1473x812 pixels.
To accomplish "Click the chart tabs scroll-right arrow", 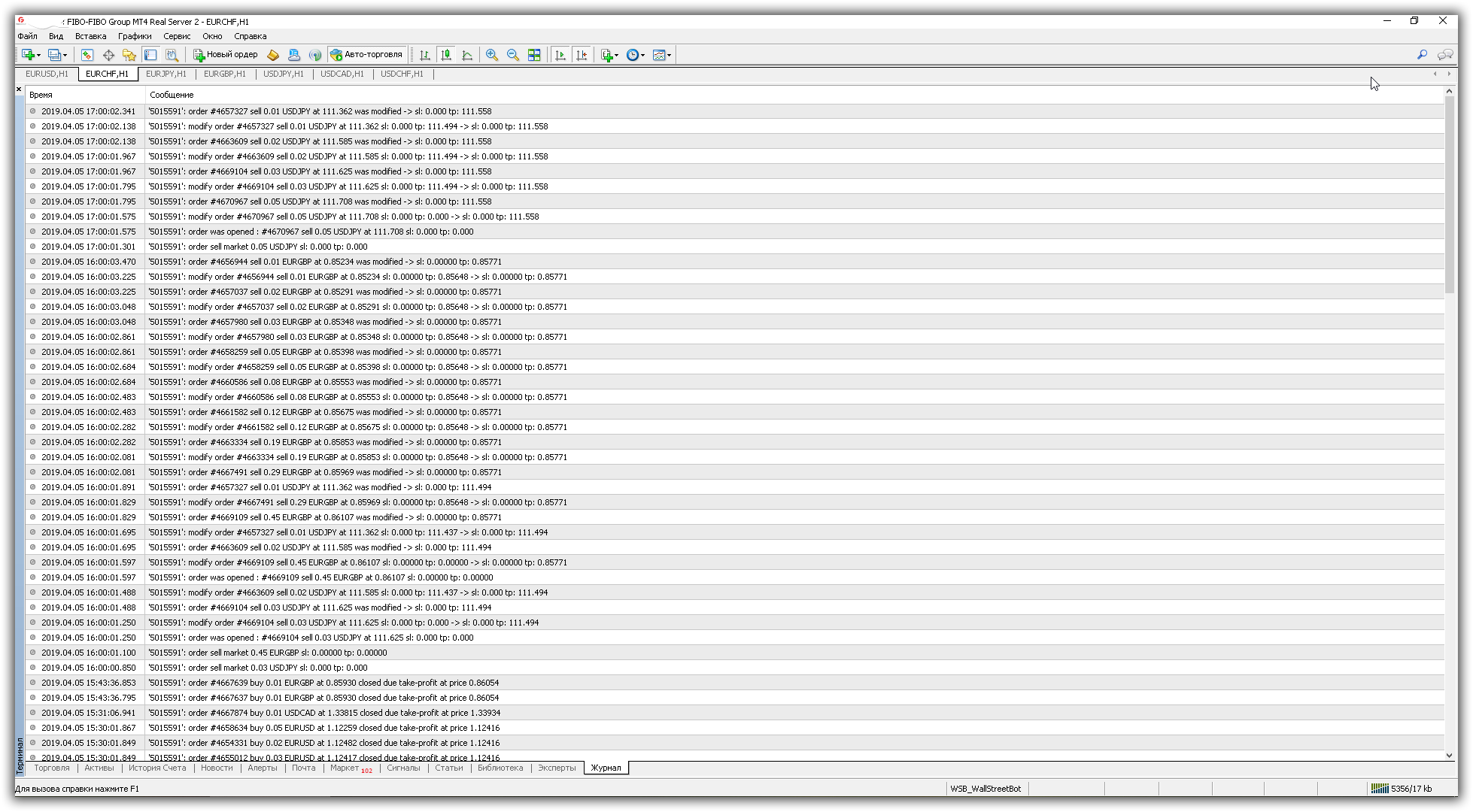I will 1449,74.
